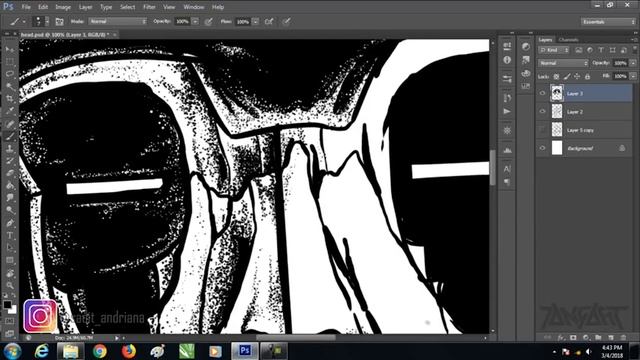
Task: Select the Path Selection tool
Action: click(10, 248)
